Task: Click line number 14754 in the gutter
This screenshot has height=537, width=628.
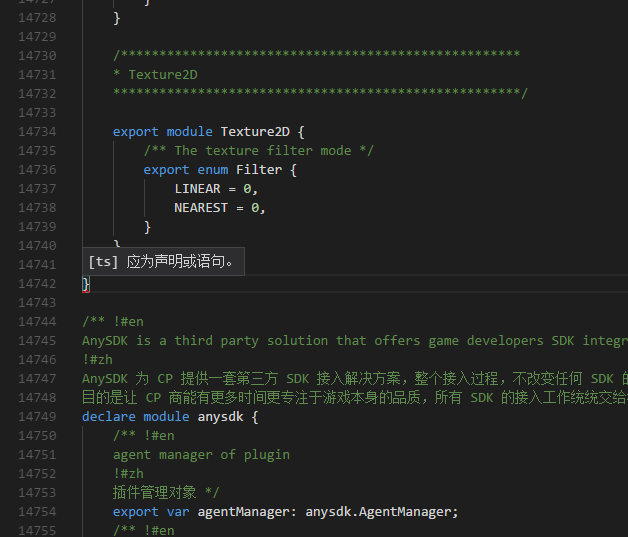Action: click(x=37, y=511)
